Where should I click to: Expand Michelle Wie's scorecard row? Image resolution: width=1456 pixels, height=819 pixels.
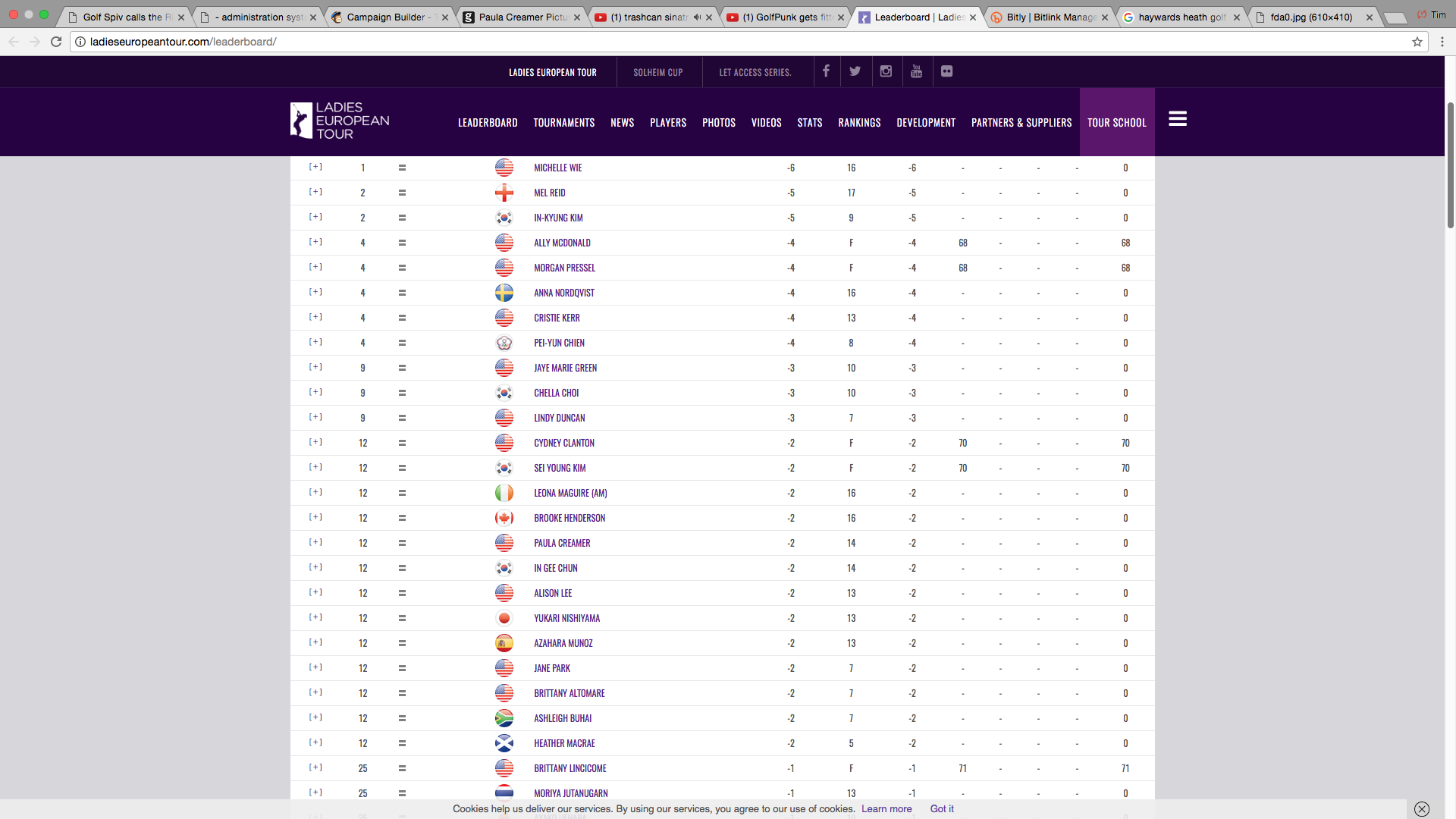pyautogui.click(x=315, y=167)
